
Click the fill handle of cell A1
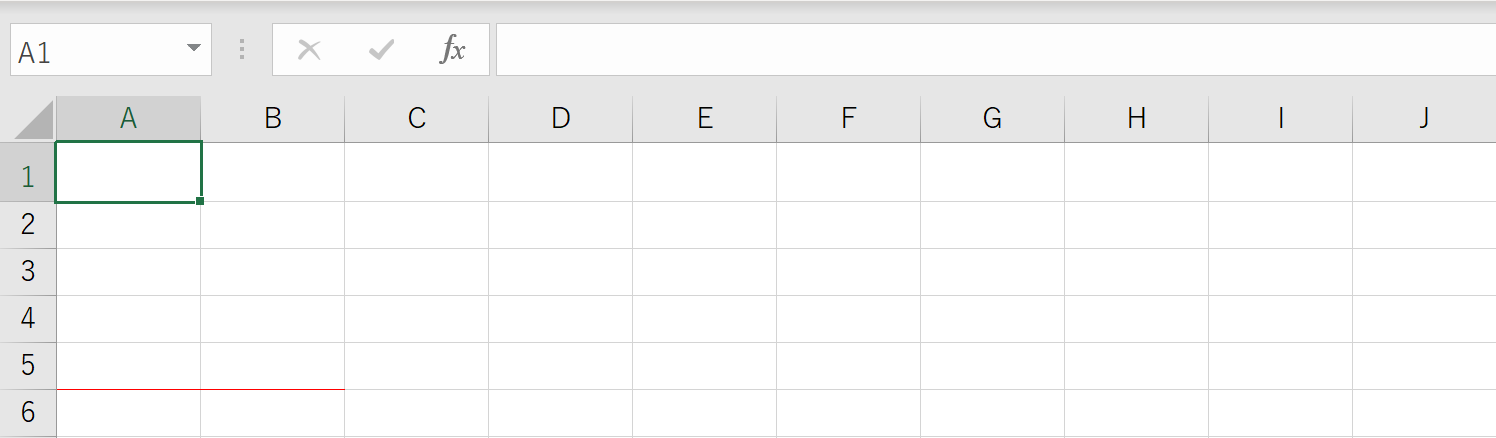tap(201, 201)
